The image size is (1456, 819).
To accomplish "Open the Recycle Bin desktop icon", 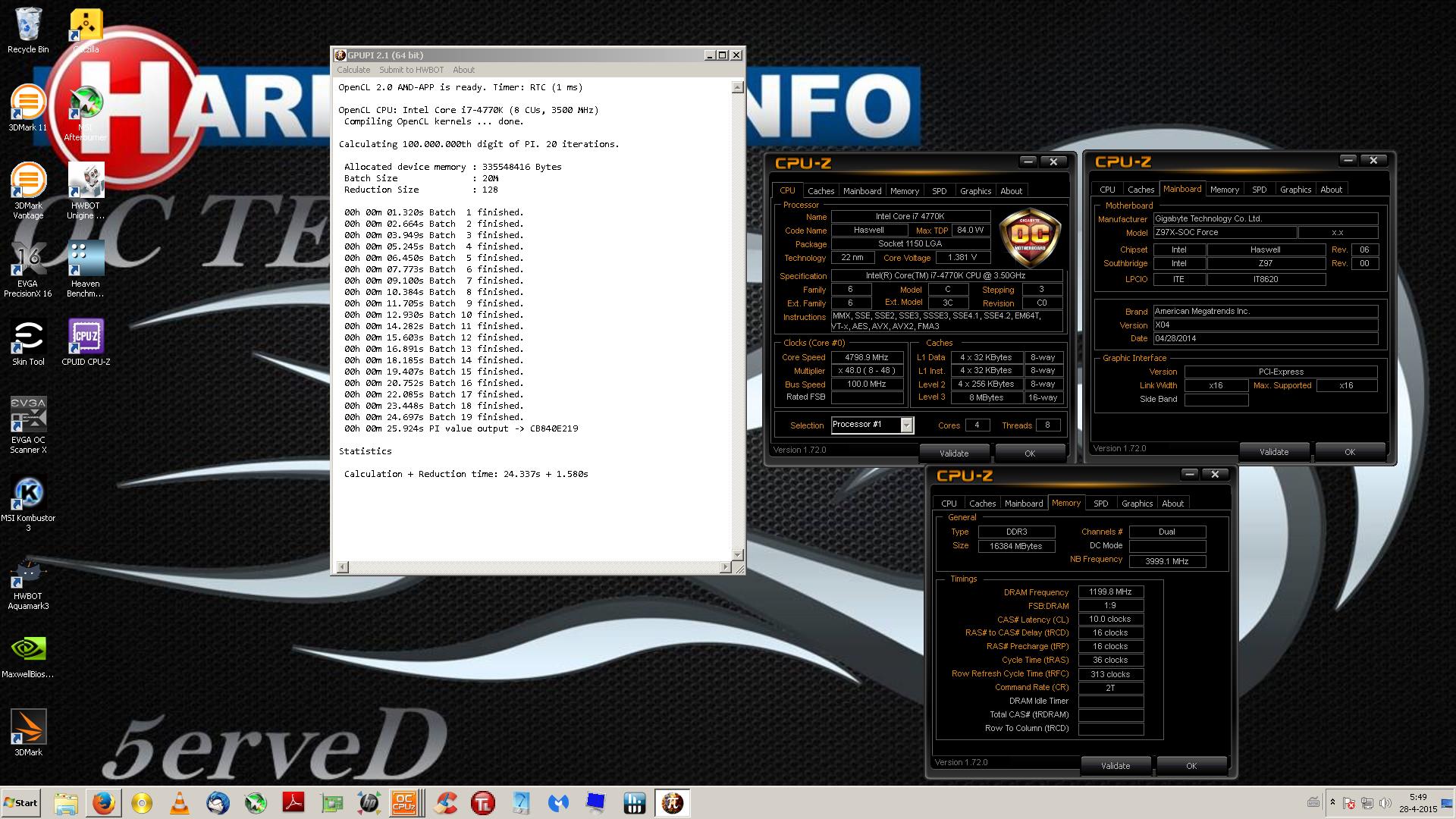I will coord(28,31).
